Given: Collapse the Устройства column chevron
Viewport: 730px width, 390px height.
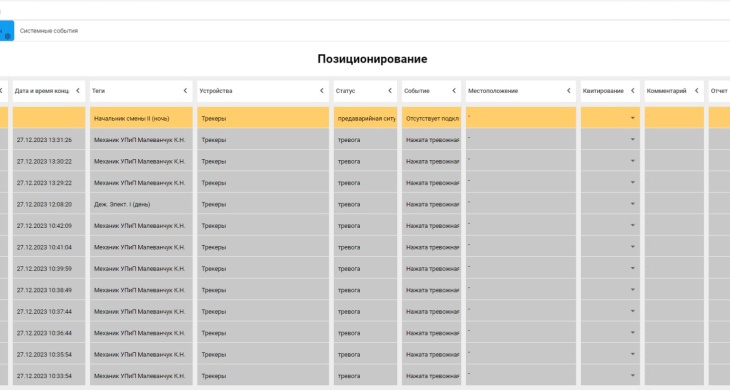Looking at the screenshot, I should [321, 91].
